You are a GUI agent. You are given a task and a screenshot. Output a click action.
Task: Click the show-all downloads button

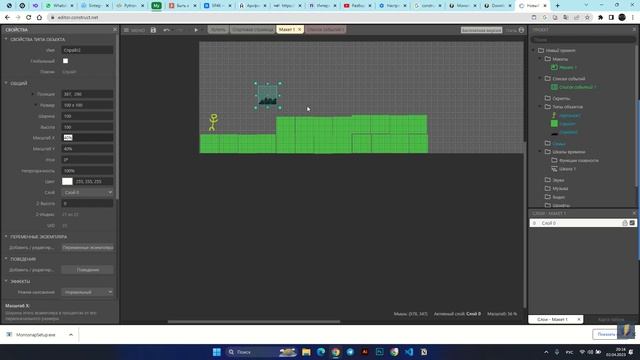tap(608, 334)
